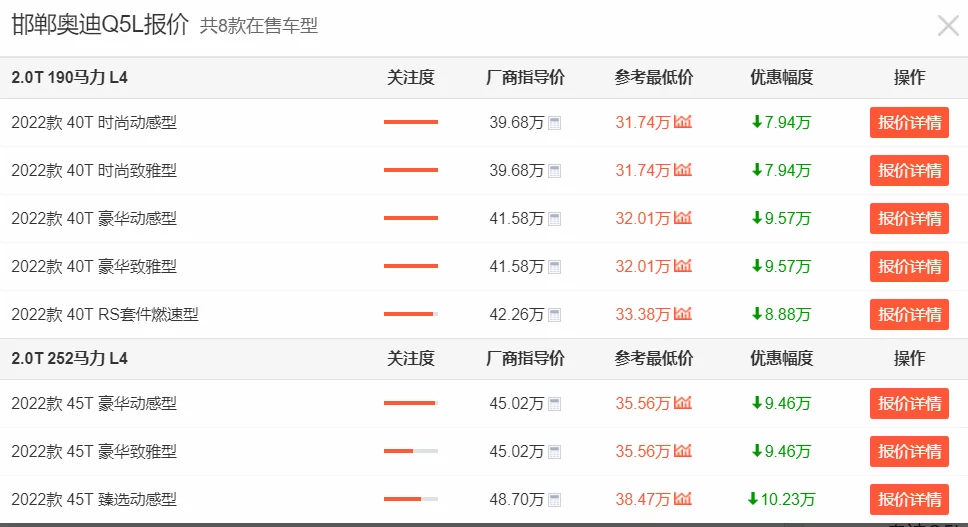Click lowest price 31.74万 for 40T 时尚动感型
The height and width of the screenshot is (527, 968).
pos(643,123)
